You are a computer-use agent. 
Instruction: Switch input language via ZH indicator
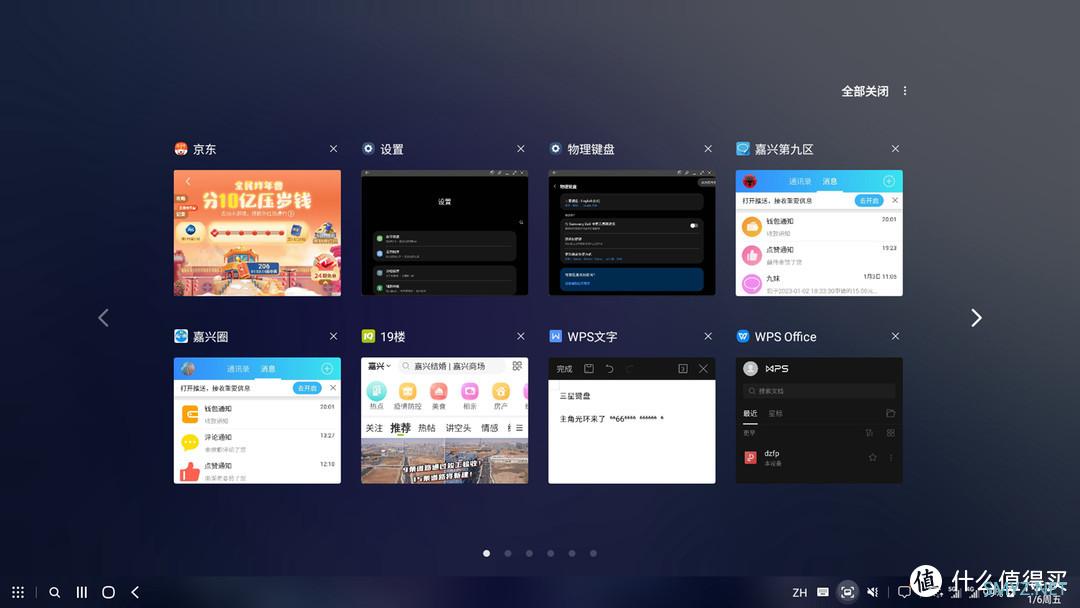coord(800,592)
